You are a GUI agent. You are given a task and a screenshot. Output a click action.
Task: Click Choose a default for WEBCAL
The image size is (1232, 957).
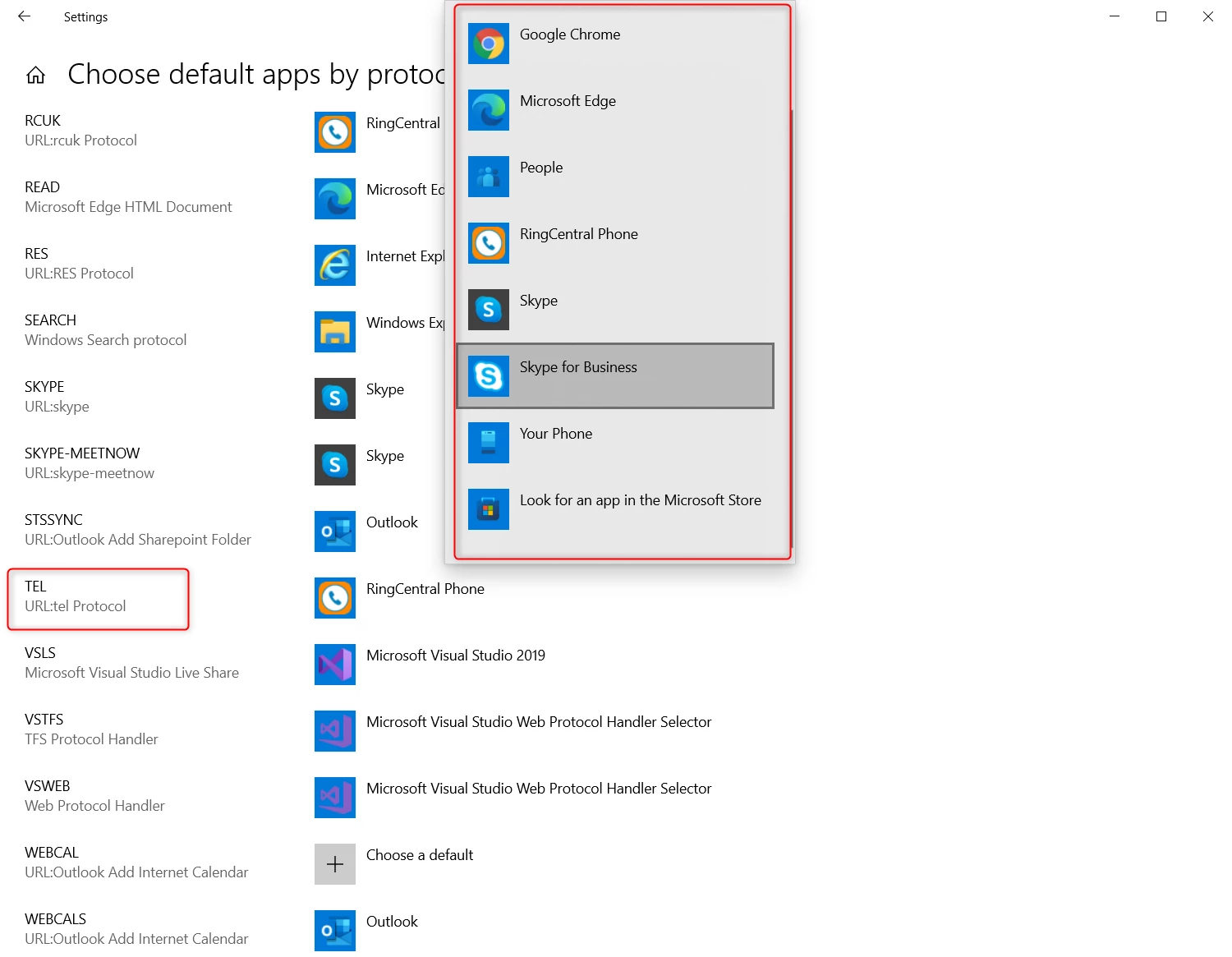tap(420, 855)
